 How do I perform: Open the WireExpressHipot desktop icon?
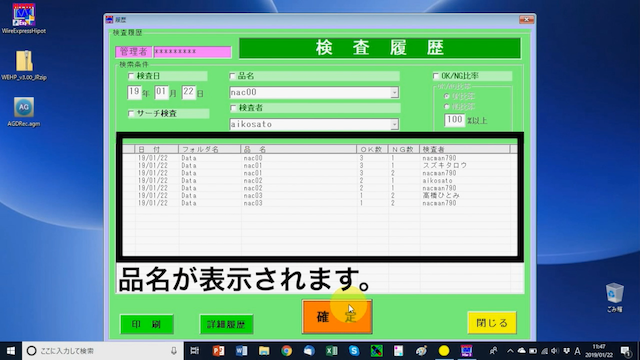tap(24, 18)
